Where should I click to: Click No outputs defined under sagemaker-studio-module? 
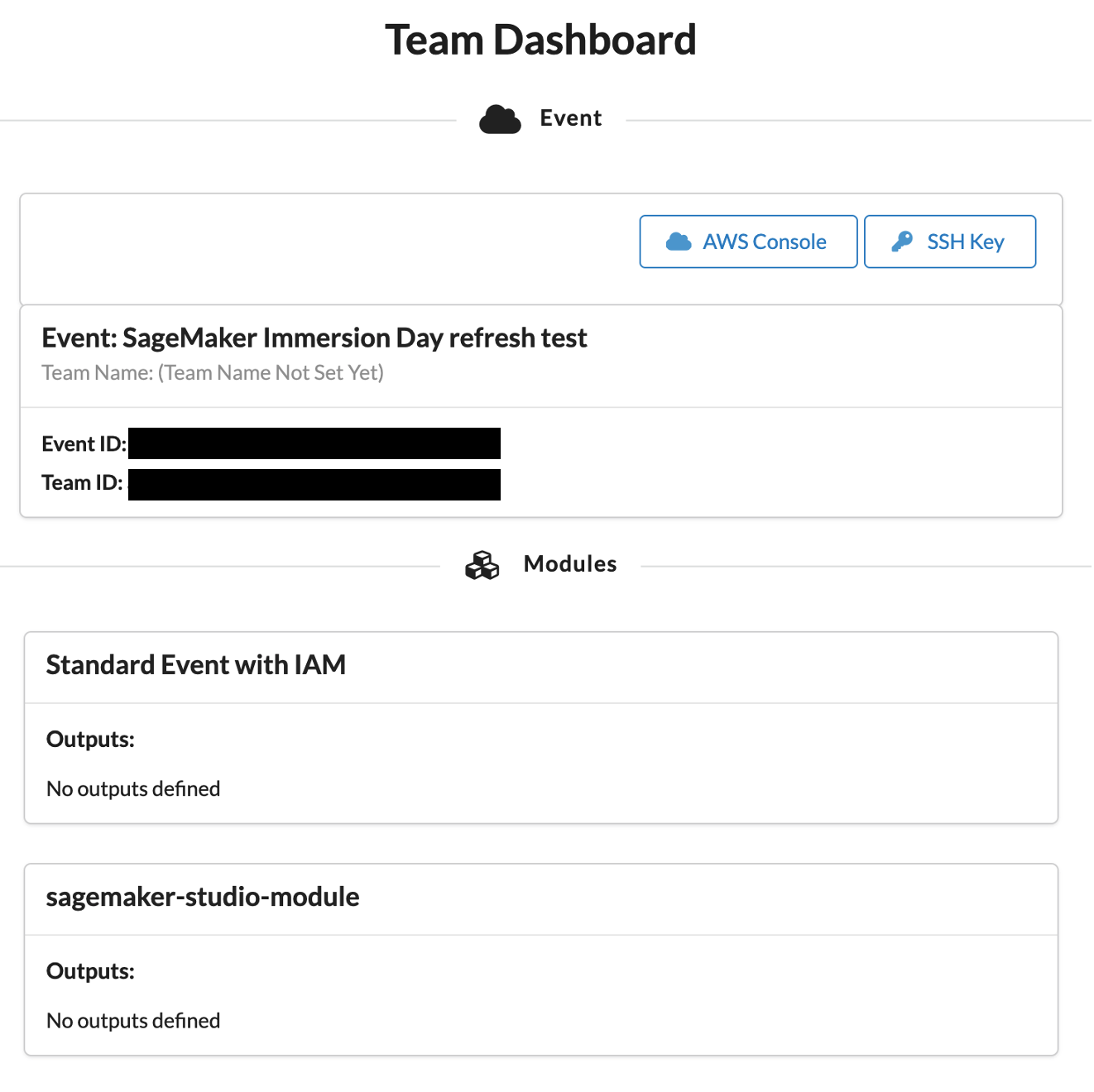[x=133, y=1021]
